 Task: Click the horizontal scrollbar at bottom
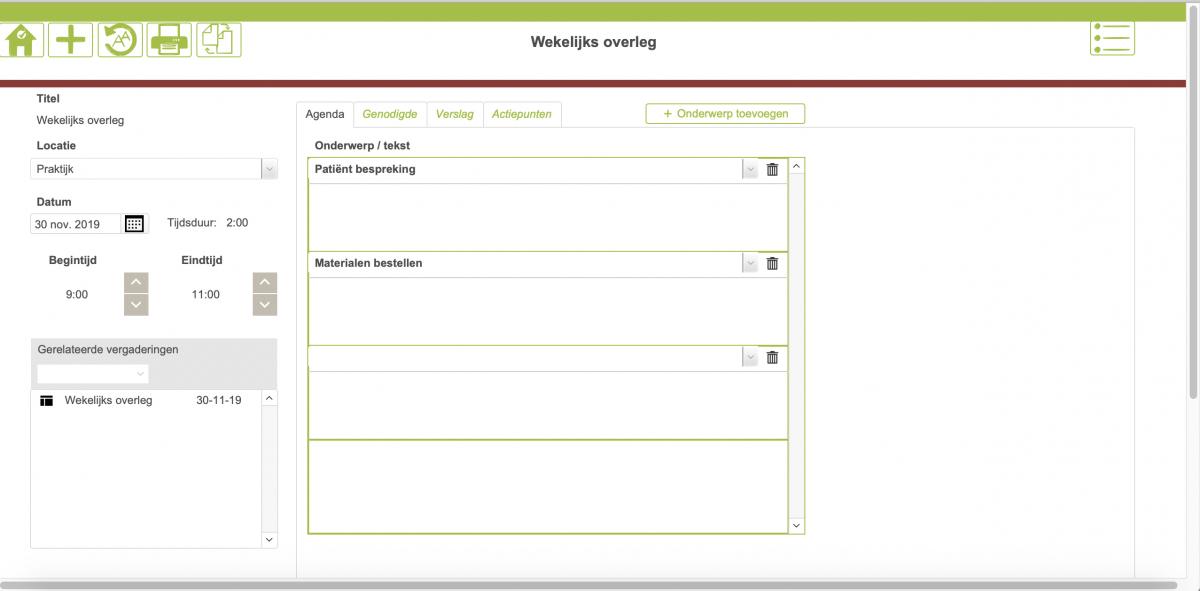coord(589,585)
